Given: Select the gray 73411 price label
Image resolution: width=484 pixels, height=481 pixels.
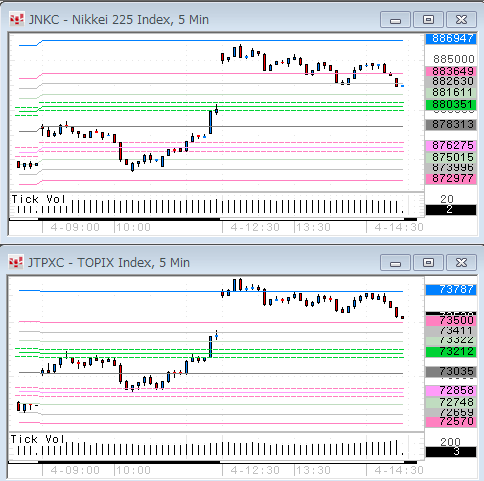Looking at the screenshot, I should (x=451, y=331).
